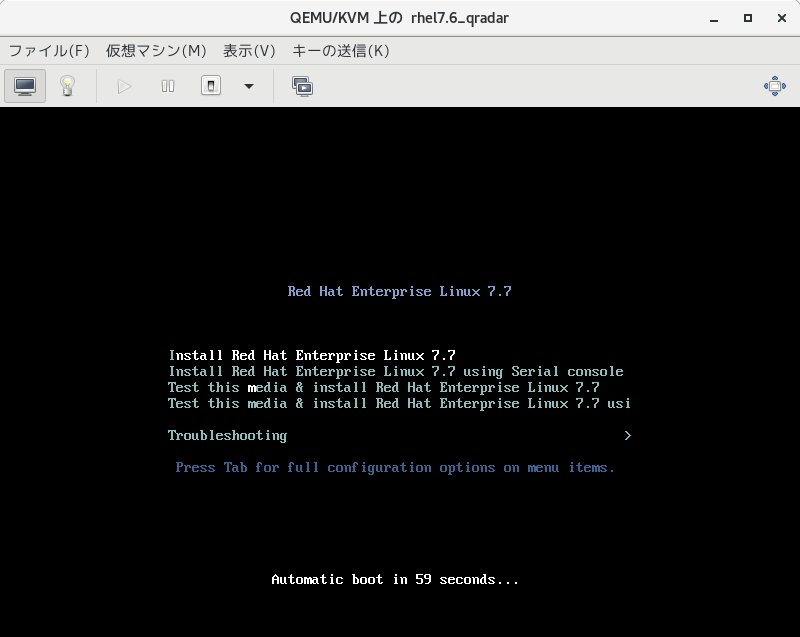Screen dimensions: 800x637
Task: Click the Red Hat Enterprise Linux 7.7 title
Action: click(x=399, y=291)
